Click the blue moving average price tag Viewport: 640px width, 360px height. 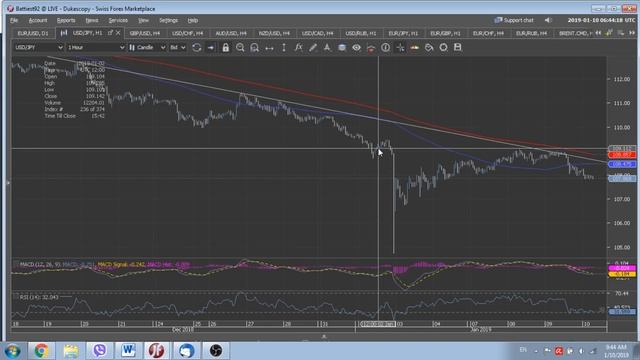point(622,164)
